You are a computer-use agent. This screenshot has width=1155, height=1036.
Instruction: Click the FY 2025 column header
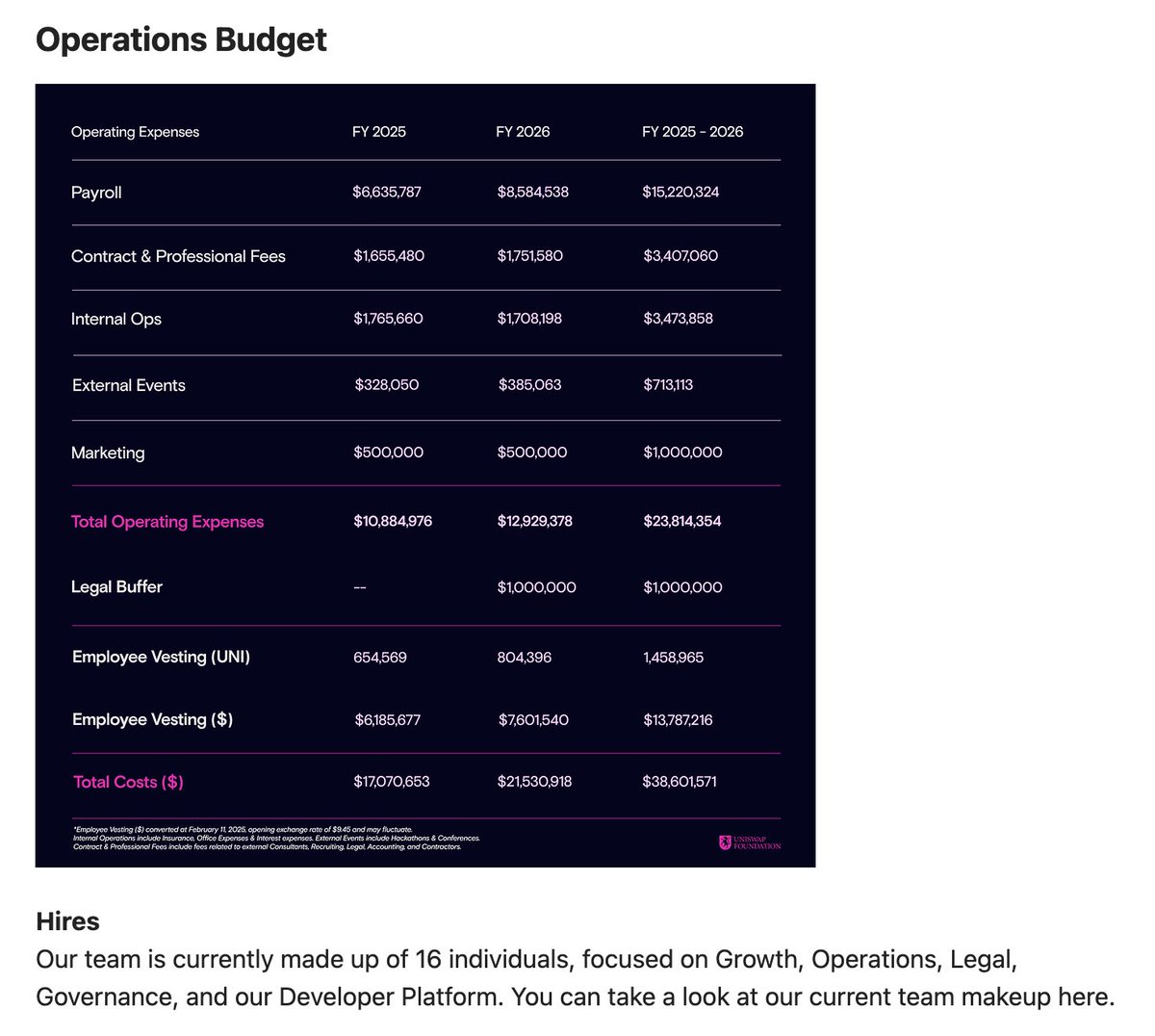378,132
